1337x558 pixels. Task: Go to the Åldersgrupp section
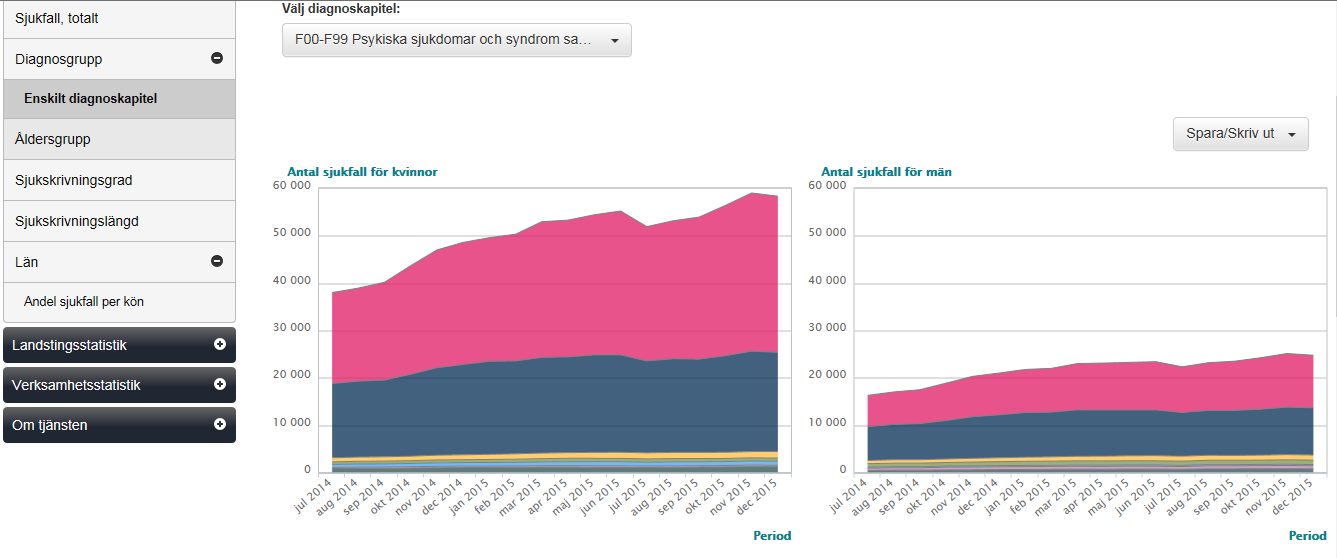[119, 139]
